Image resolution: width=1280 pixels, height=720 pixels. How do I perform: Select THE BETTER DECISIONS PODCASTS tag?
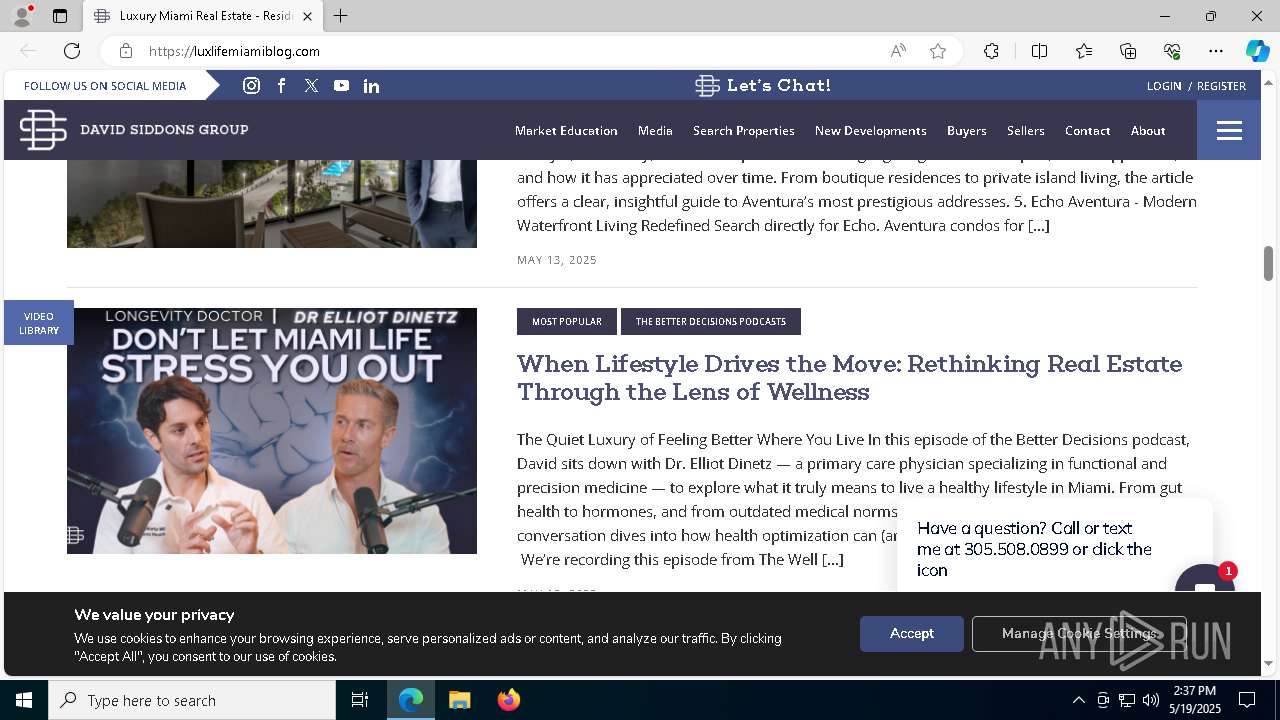(x=711, y=322)
